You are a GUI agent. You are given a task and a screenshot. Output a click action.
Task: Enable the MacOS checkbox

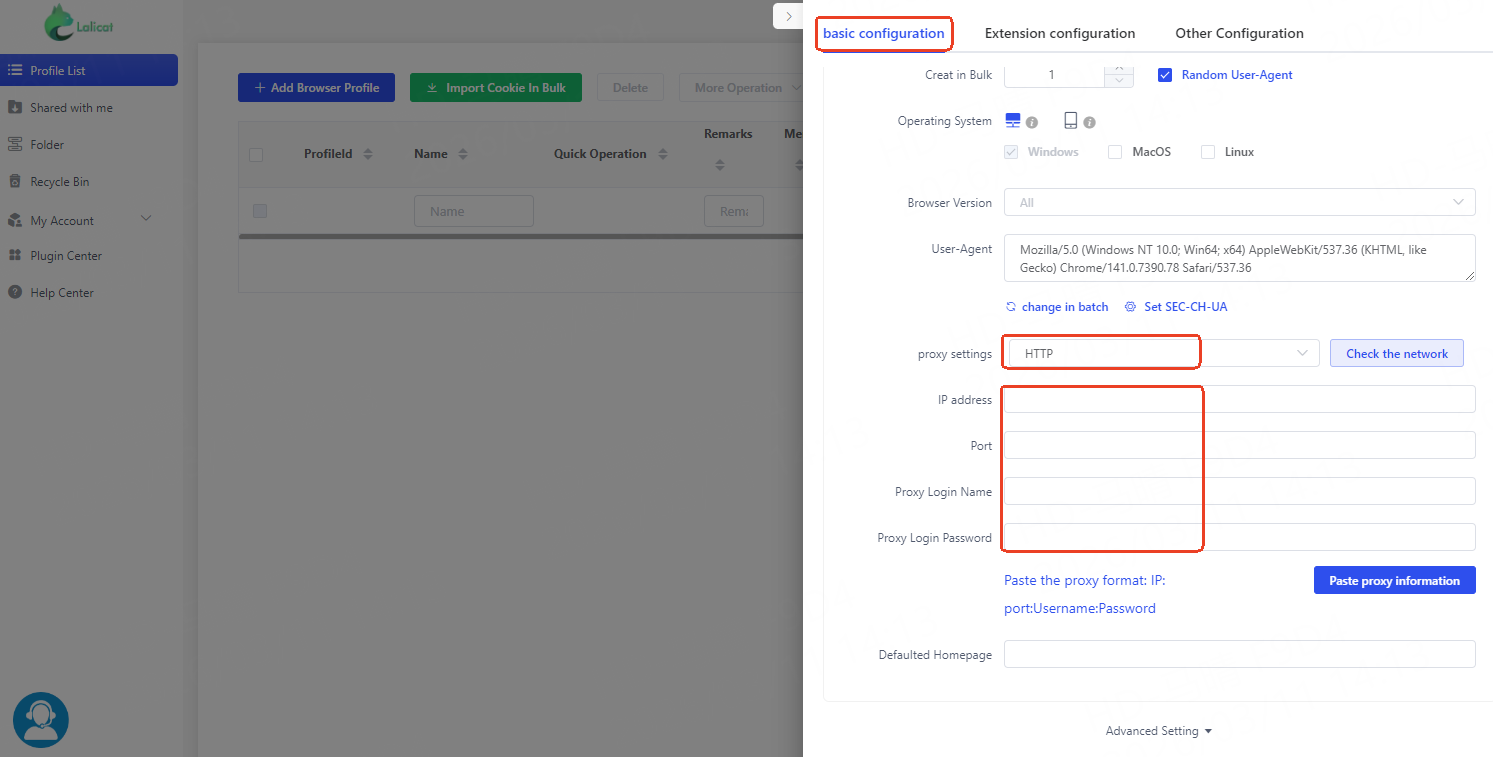tap(1115, 152)
